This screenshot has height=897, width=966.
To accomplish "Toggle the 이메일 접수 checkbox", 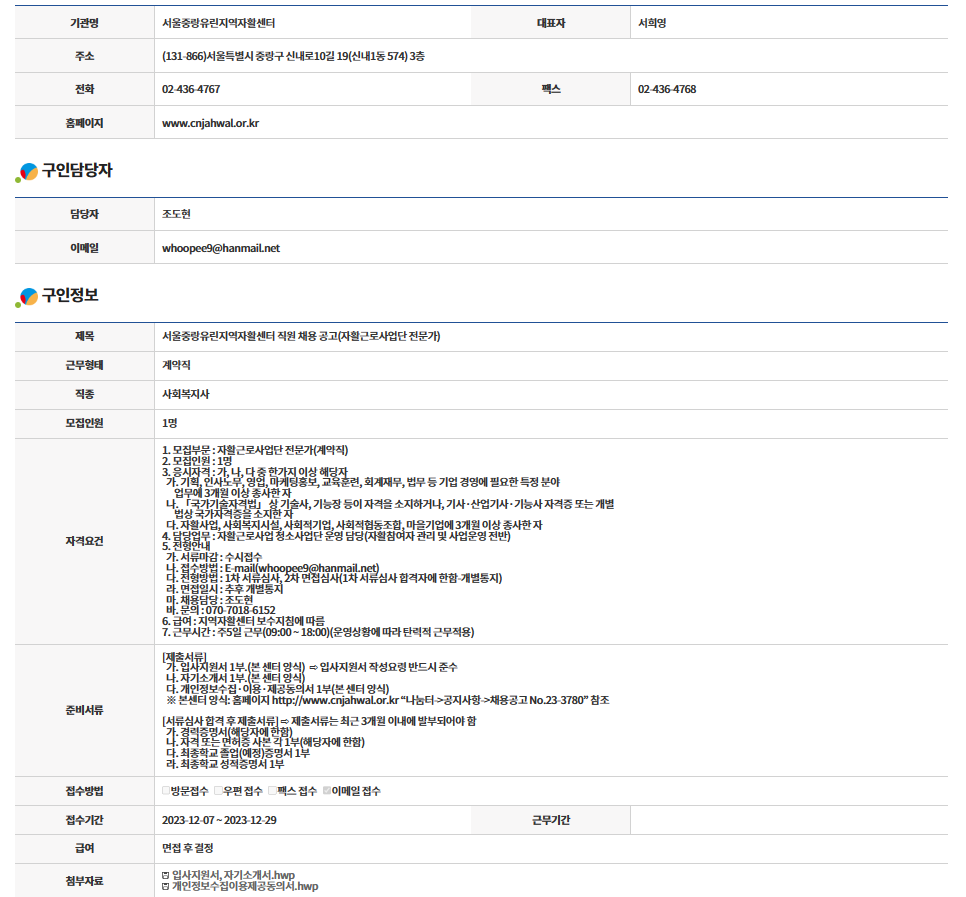I will [327, 791].
